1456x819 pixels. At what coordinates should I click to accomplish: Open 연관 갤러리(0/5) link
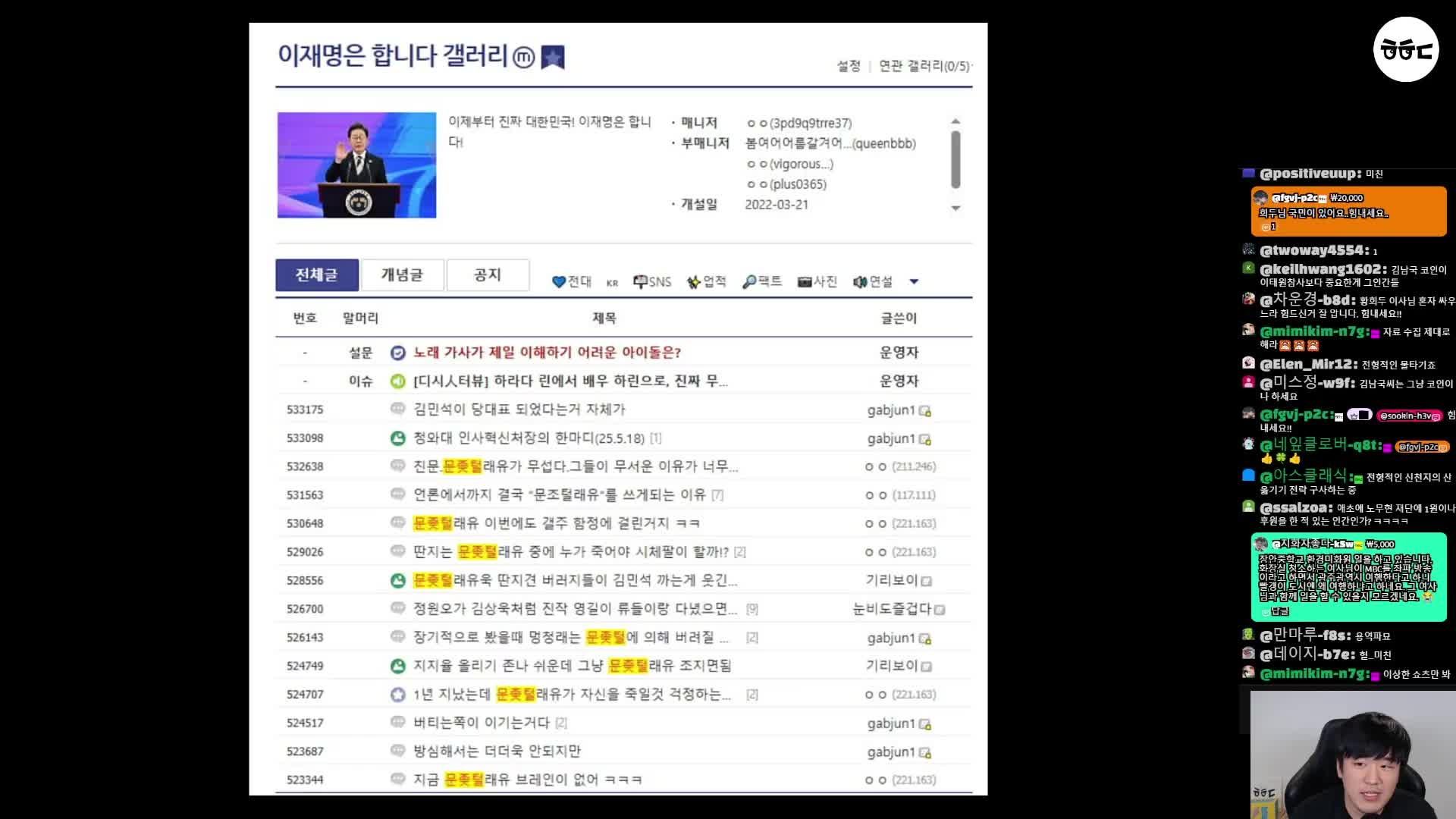(x=924, y=66)
